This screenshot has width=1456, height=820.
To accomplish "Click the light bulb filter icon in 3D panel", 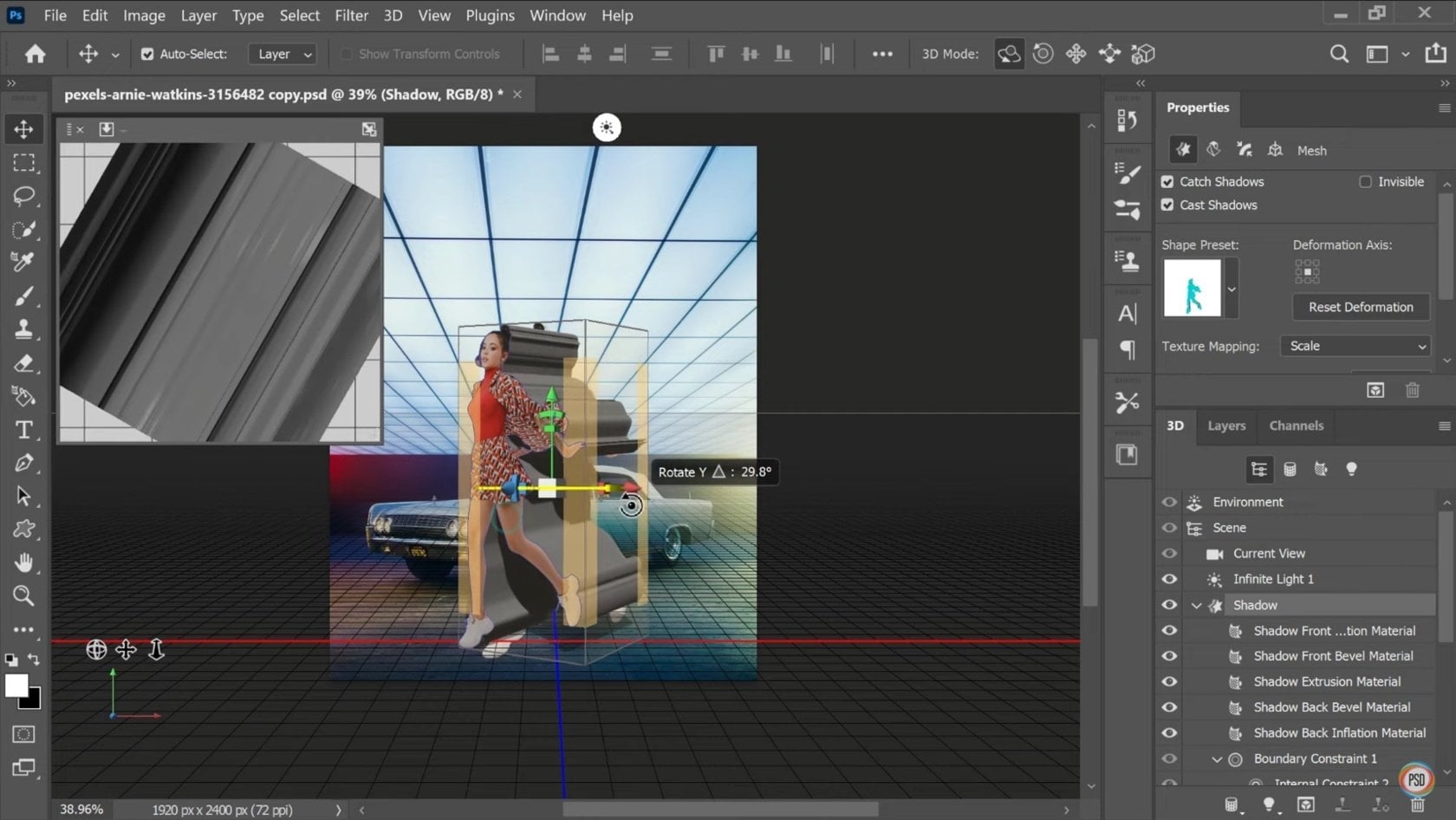I will pos(1353,469).
